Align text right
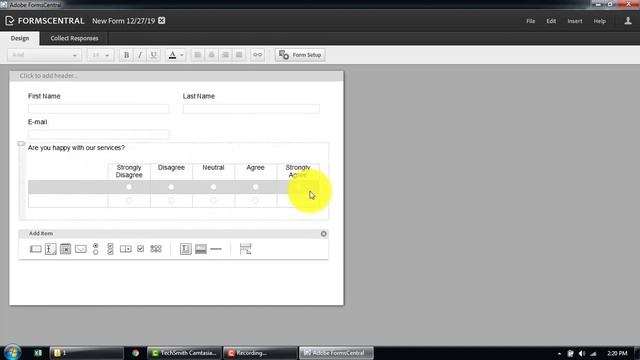This screenshot has height=360, width=640. point(225,55)
